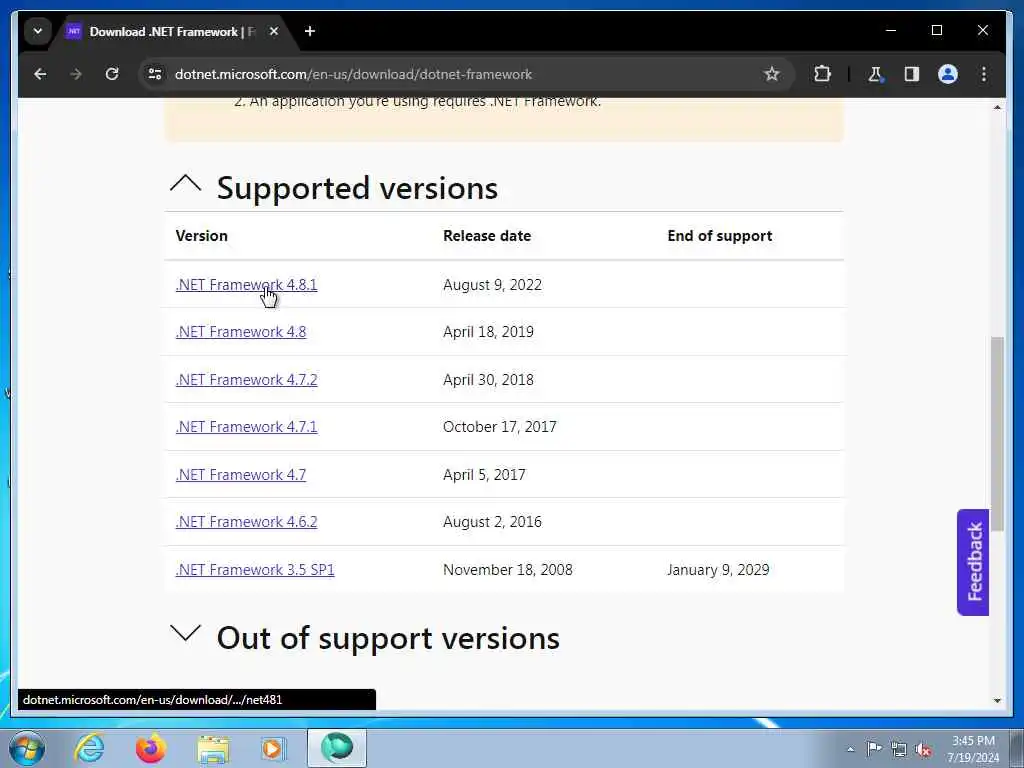Viewport: 1024px width, 768px height.
Task: Minimize the browser window
Action: [x=891, y=31]
